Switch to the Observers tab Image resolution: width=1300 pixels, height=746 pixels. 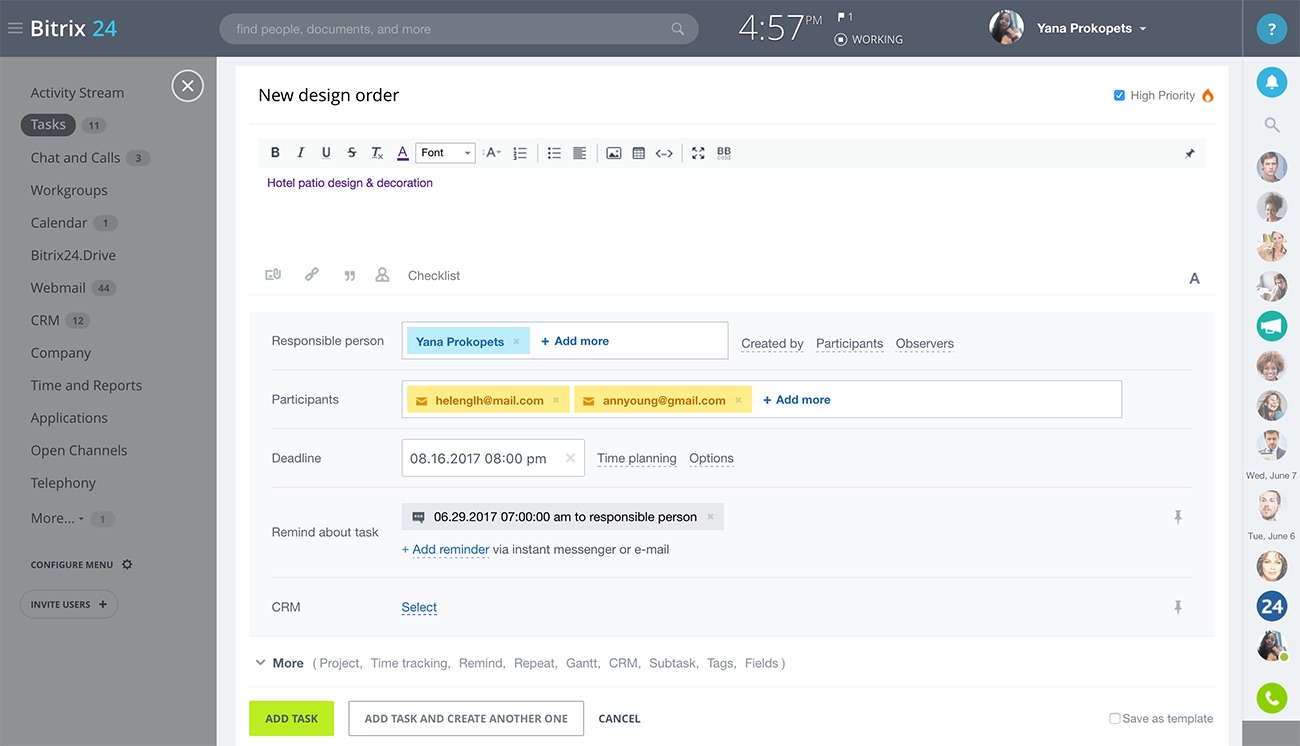pos(923,343)
